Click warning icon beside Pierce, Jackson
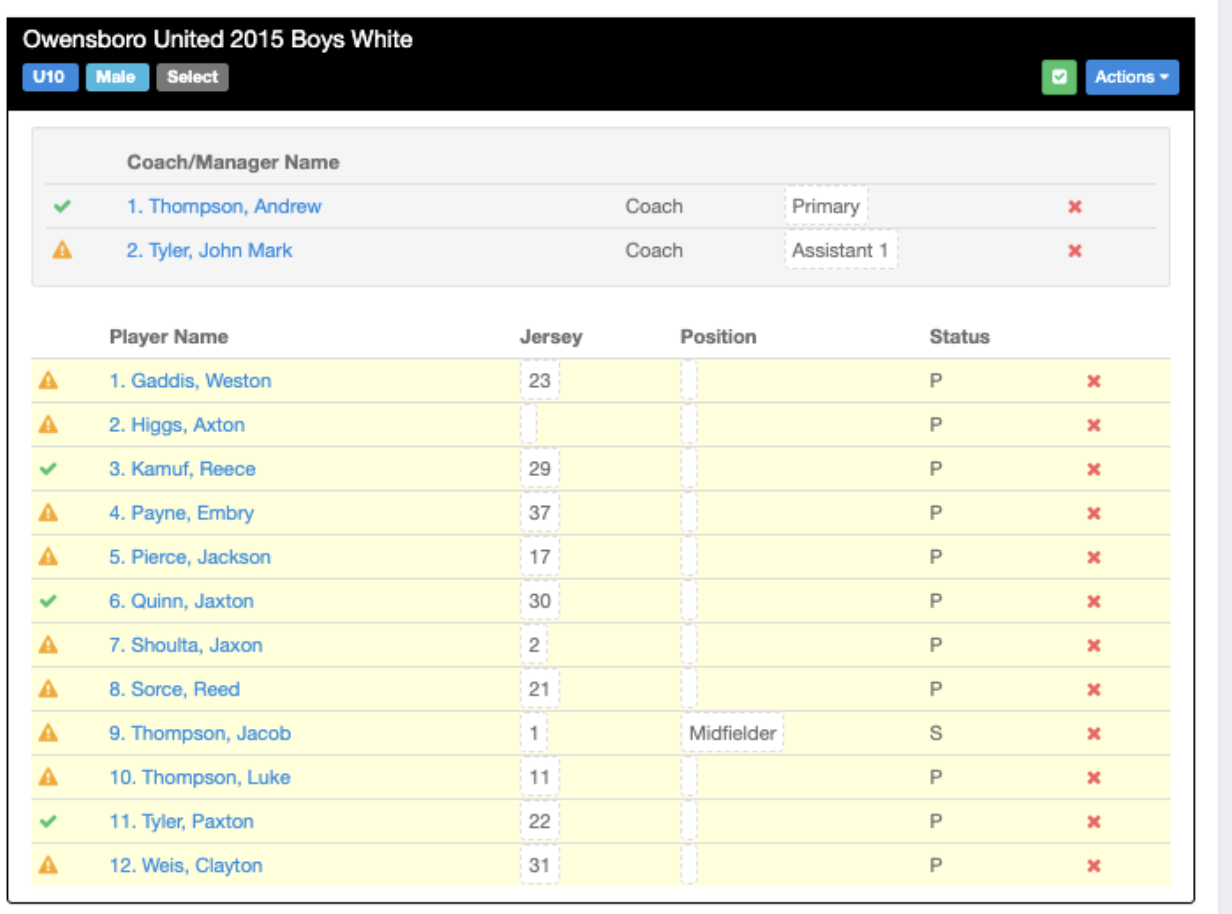The width and height of the screenshot is (1232, 914). pyautogui.click(x=48, y=557)
